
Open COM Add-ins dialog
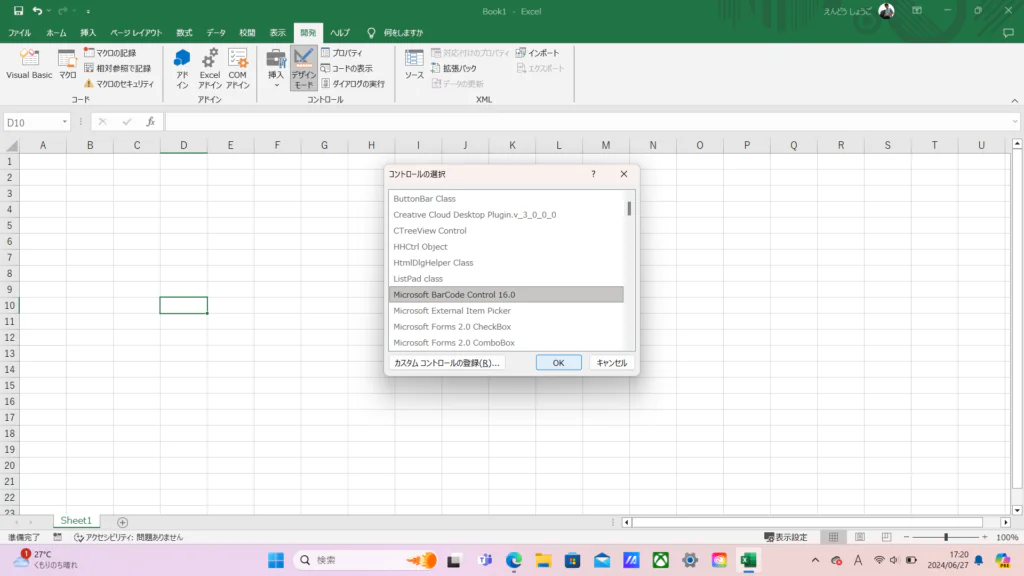click(x=238, y=68)
